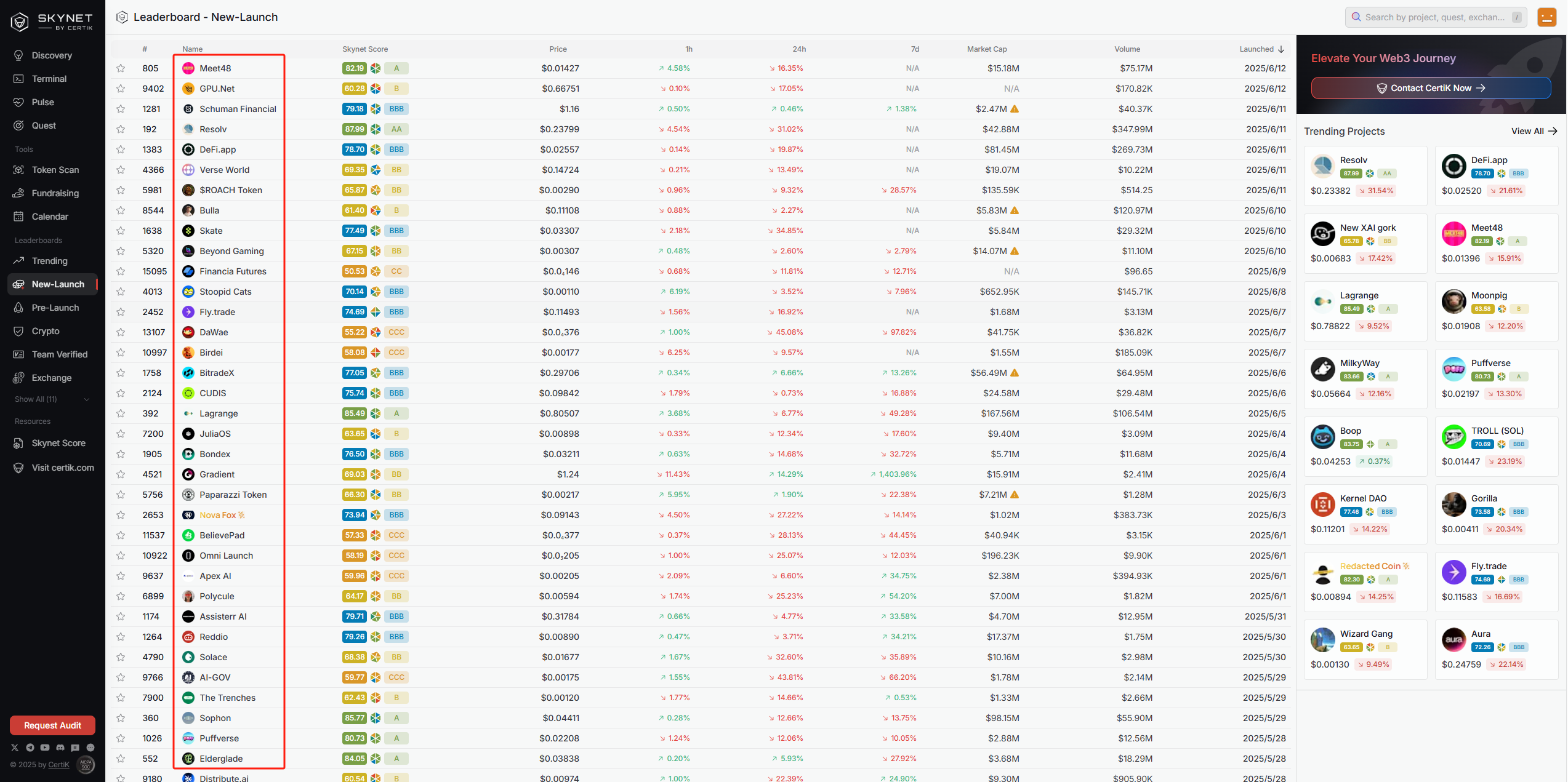Click the Pulse heart icon

[18, 102]
